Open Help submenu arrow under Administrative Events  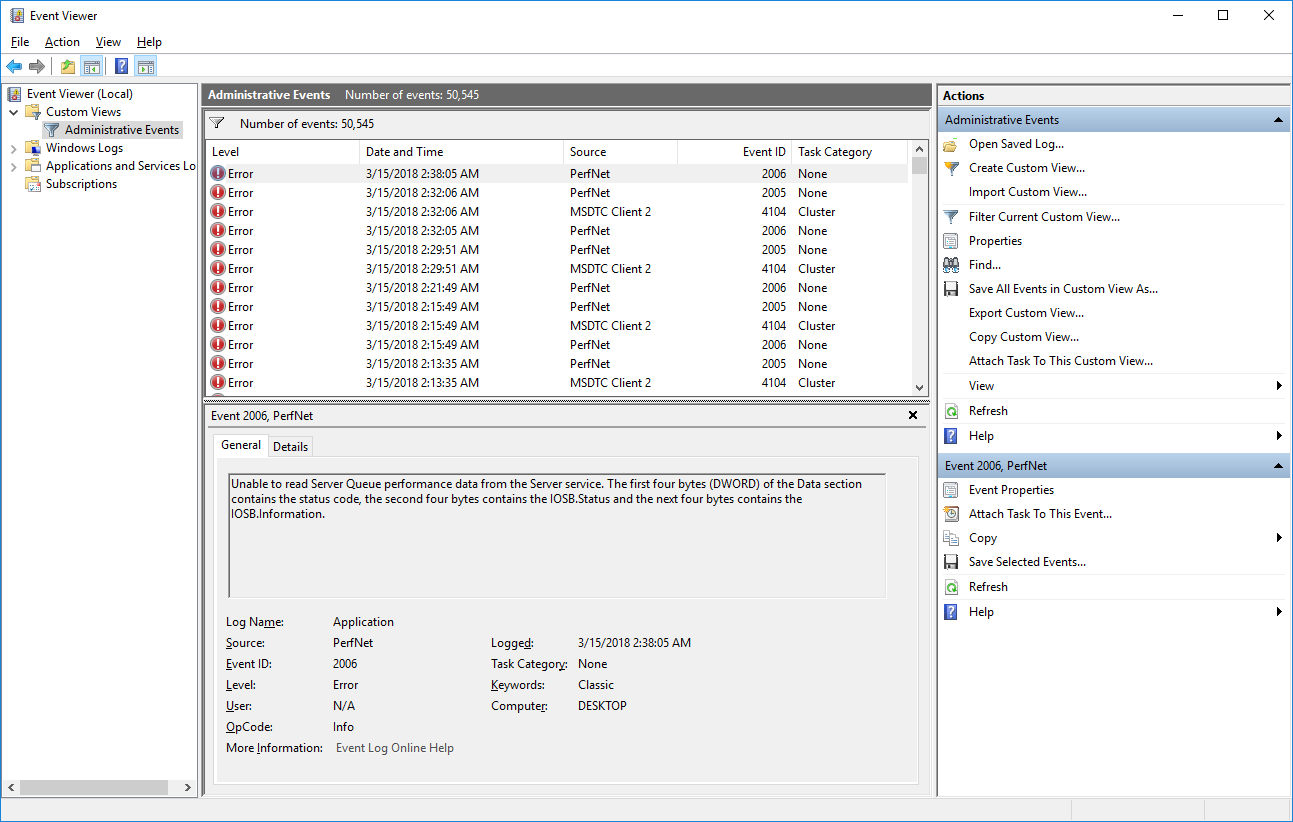click(1279, 436)
